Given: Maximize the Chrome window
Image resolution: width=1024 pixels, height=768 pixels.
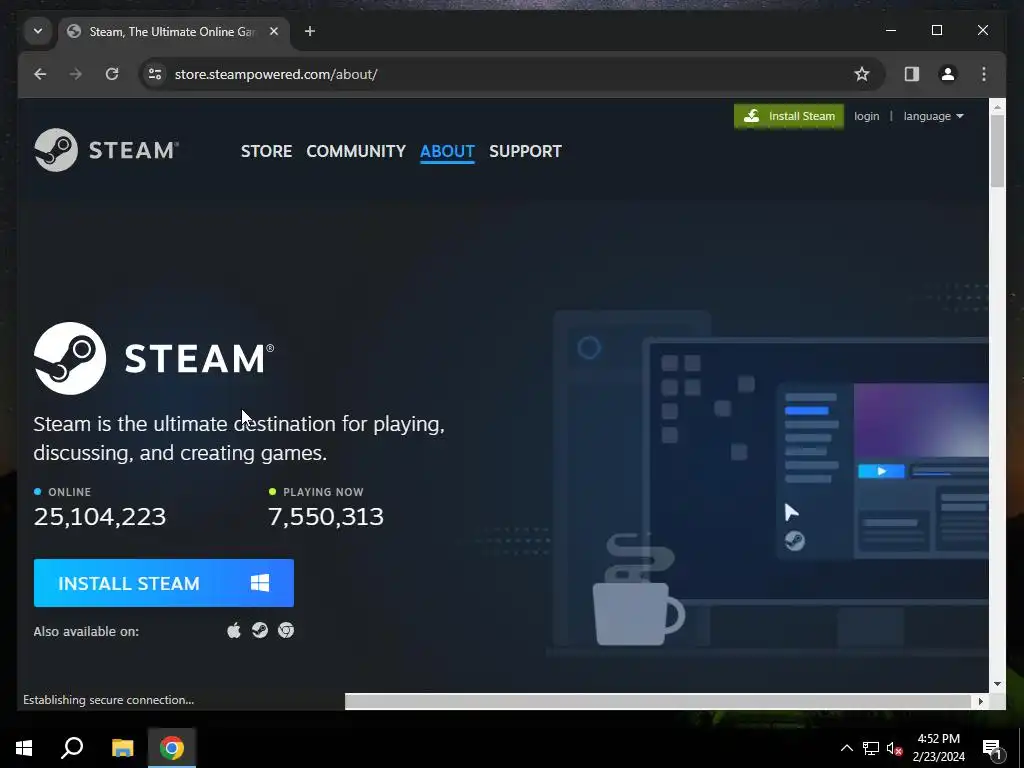Looking at the screenshot, I should pos(937,31).
